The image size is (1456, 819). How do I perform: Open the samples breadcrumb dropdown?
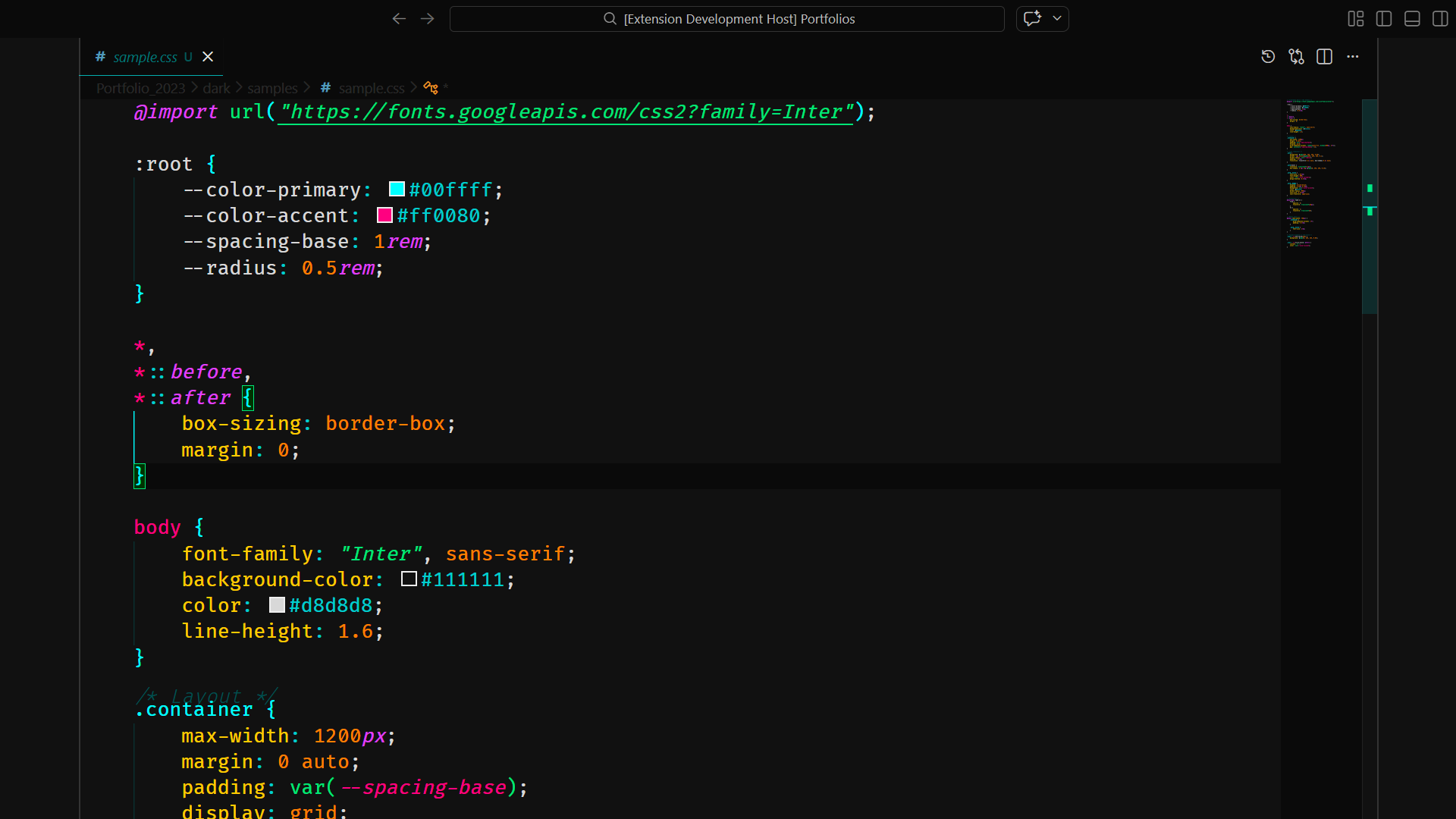272,88
